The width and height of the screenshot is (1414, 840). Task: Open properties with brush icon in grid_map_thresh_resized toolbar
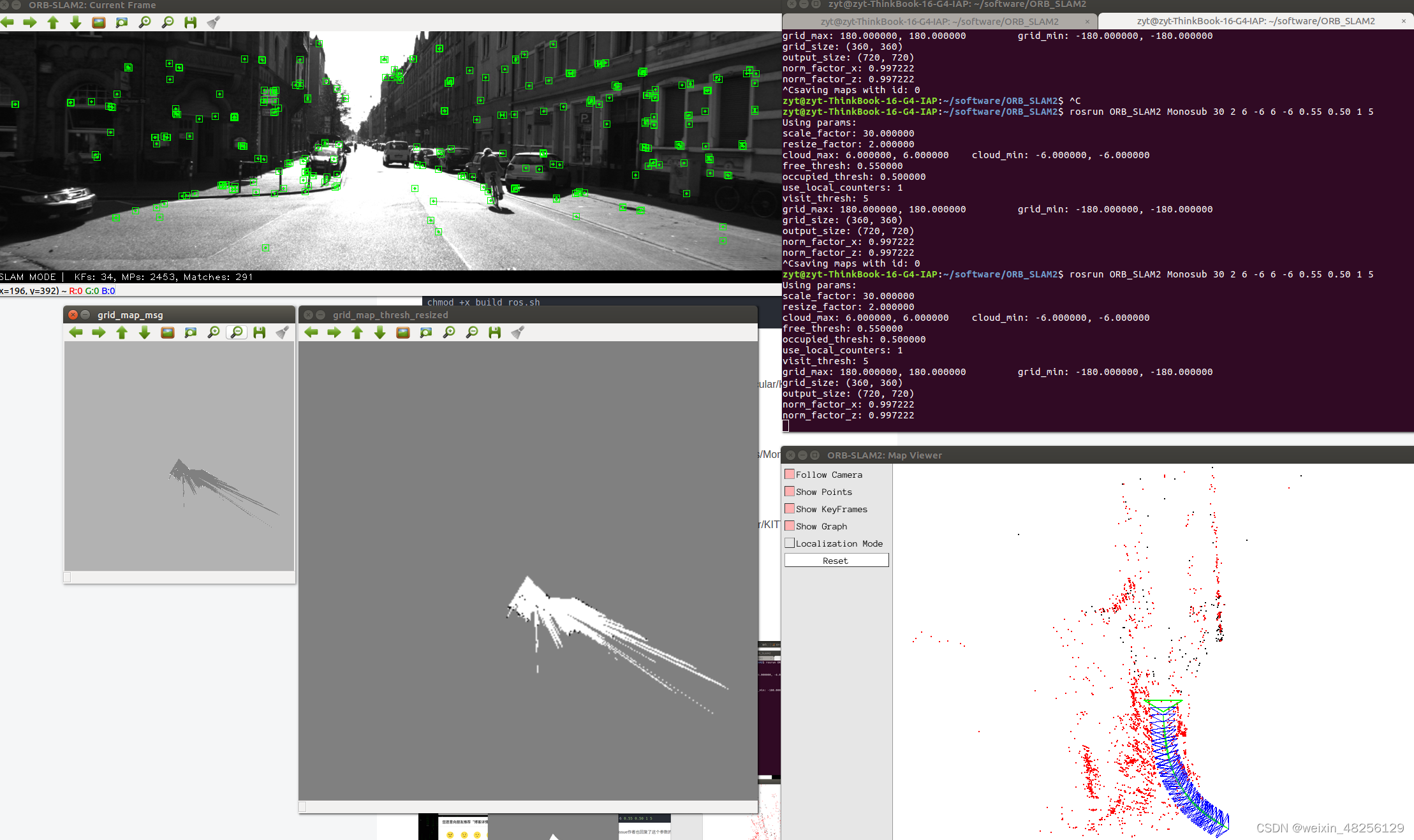pos(518,332)
